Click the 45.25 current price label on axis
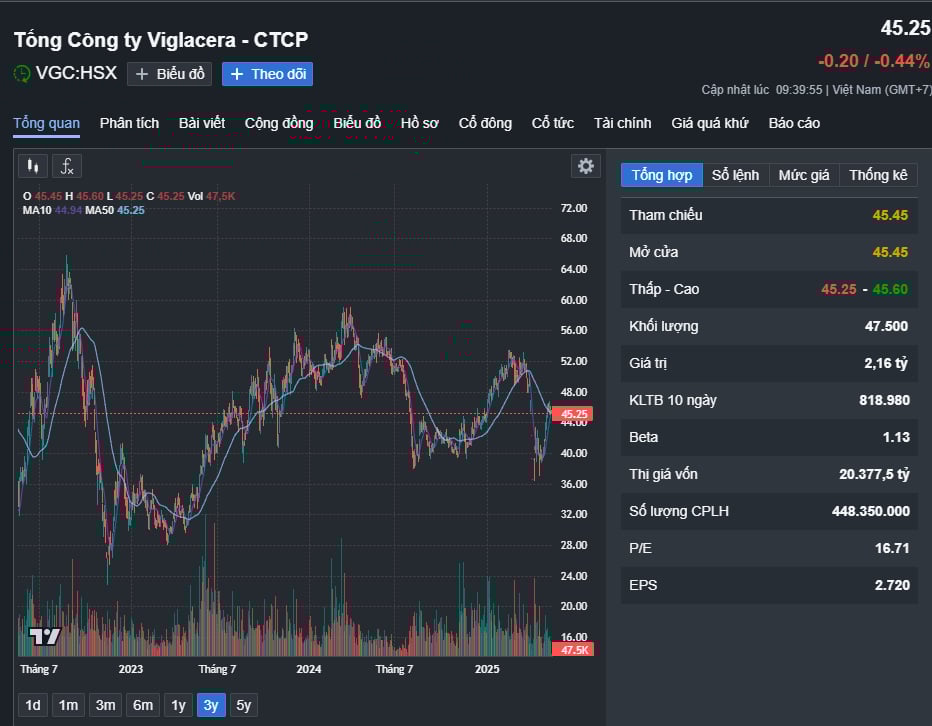The image size is (932, 726). [x=573, y=414]
